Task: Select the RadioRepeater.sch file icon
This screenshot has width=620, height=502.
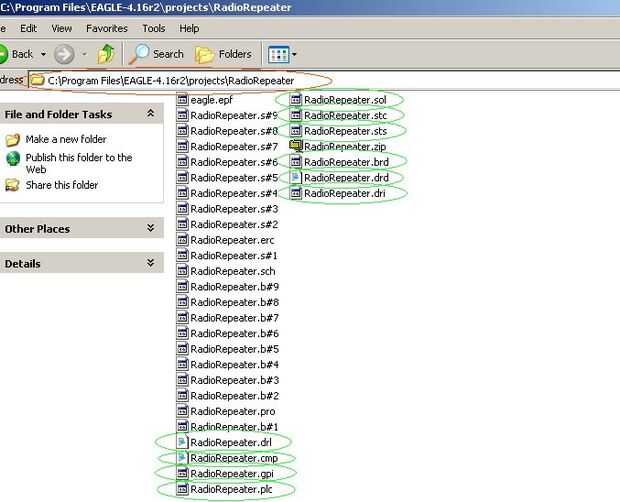Action: [182, 271]
